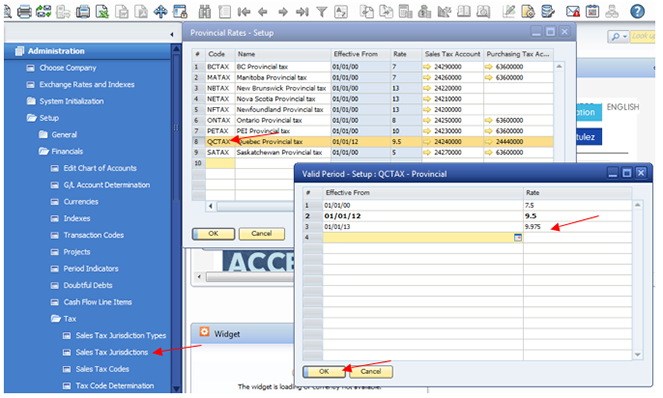The height and width of the screenshot is (398, 663).
Task: Click the Form Settings pencil icon
Action: tap(508, 11)
